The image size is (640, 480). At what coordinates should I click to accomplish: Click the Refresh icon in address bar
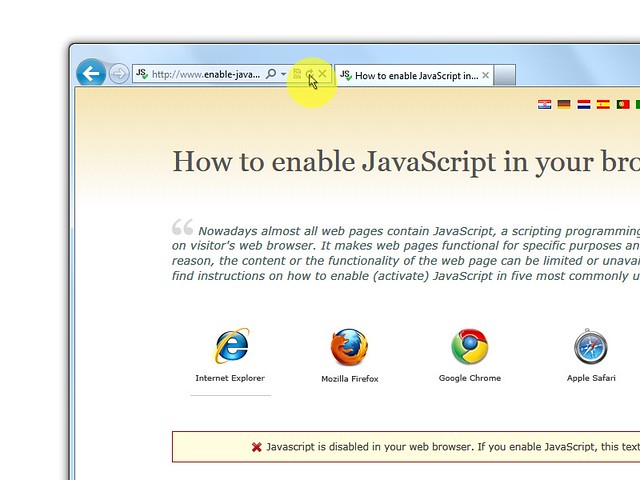(310, 75)
